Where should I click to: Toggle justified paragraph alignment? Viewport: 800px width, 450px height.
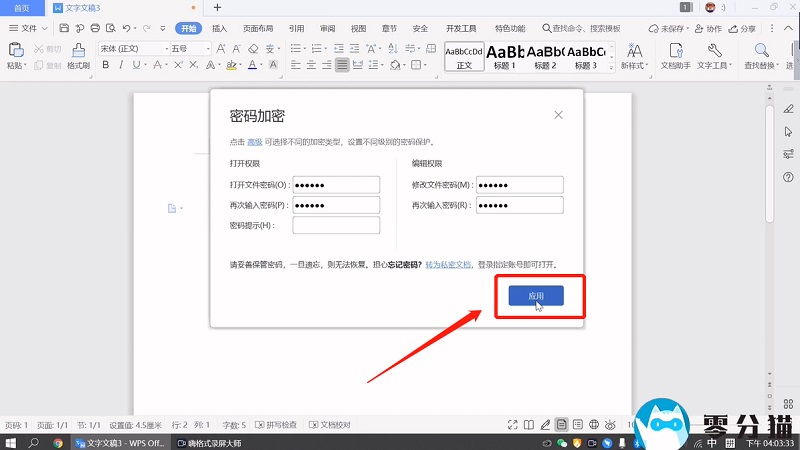click(343, 66)
